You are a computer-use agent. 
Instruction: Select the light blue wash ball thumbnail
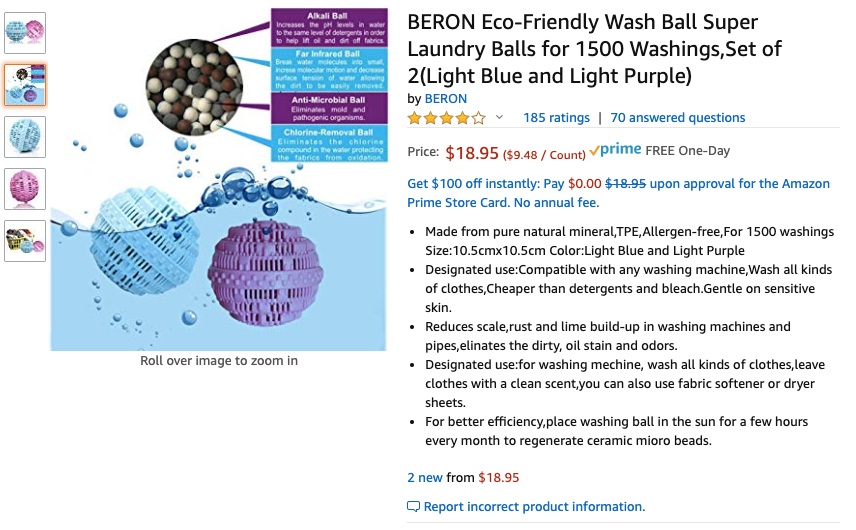25,136
